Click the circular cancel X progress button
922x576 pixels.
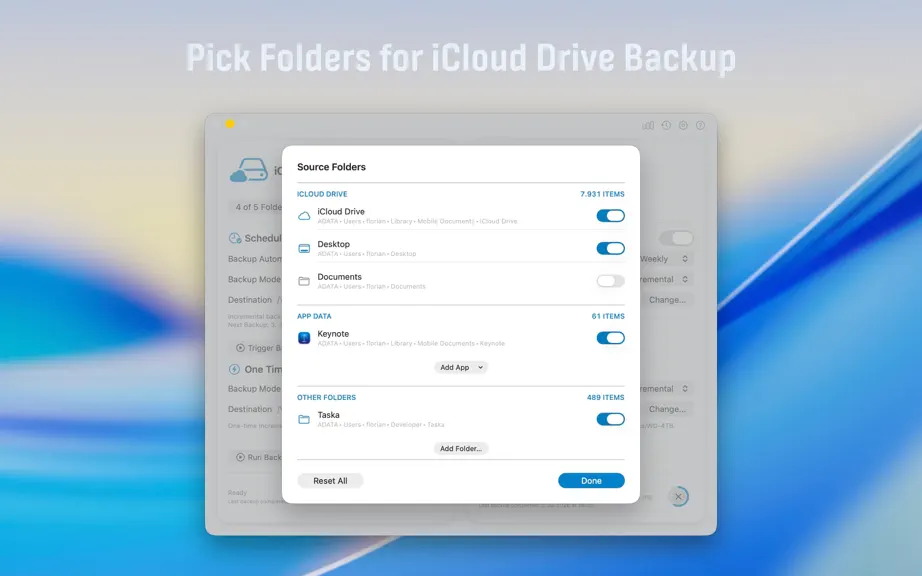(x=679, y=497)
